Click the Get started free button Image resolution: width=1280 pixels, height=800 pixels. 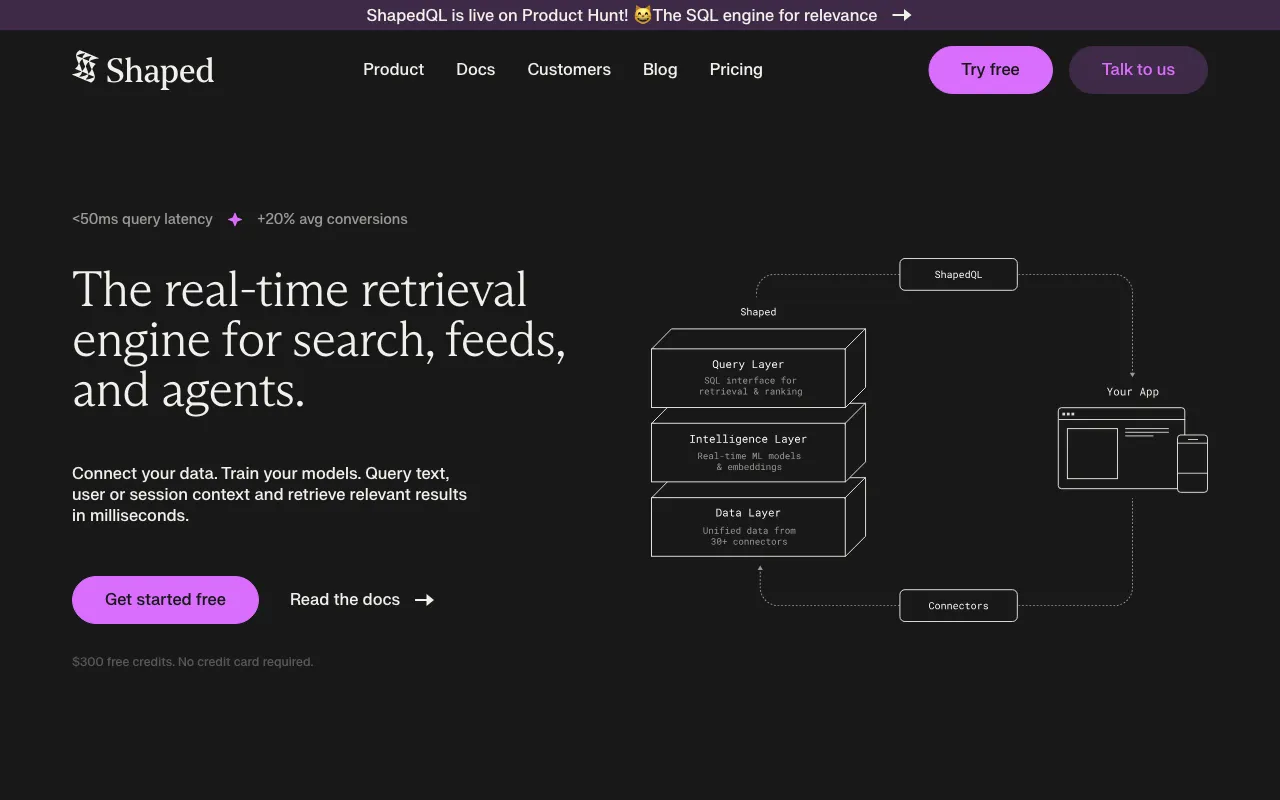point(165,600)
